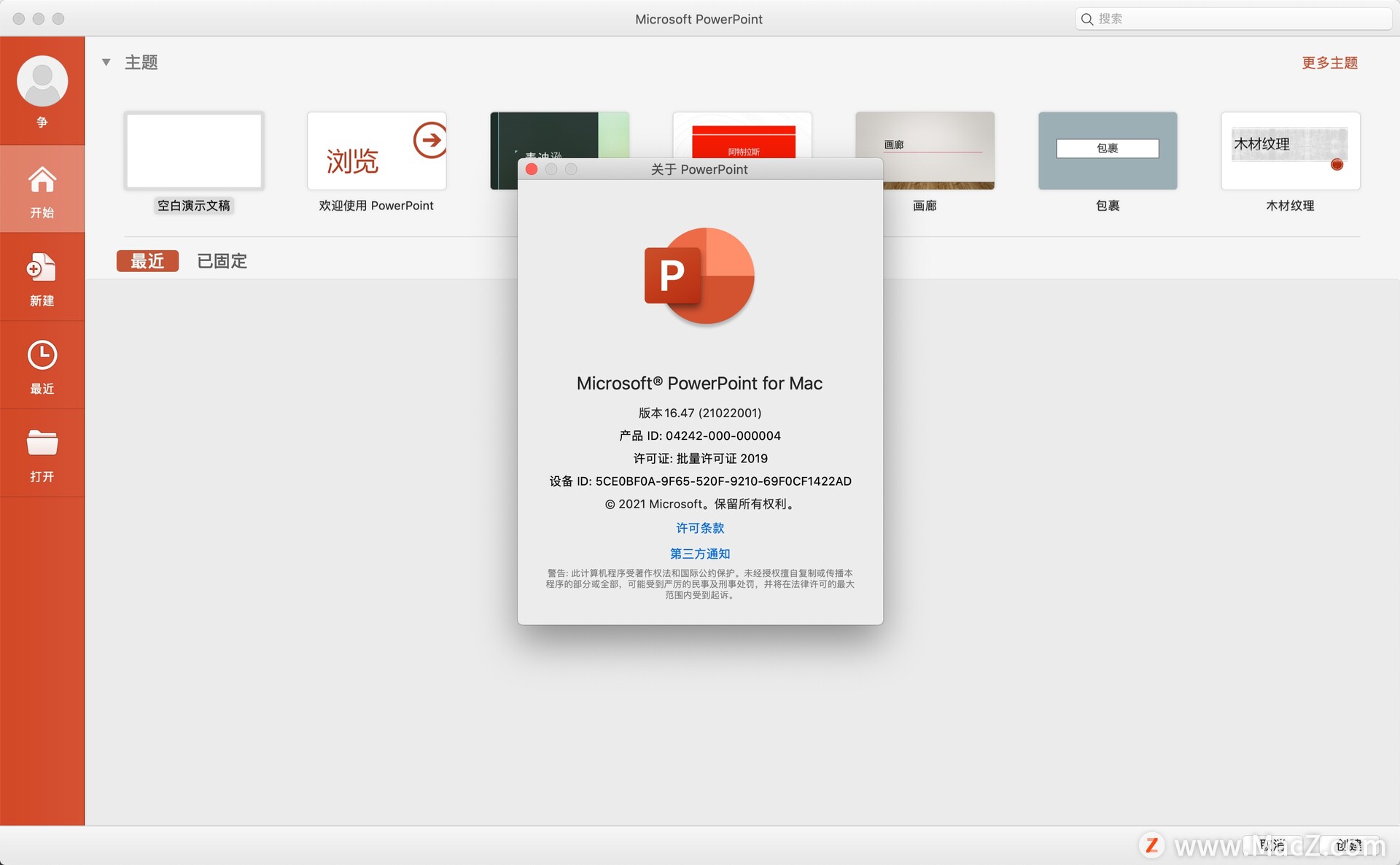The image size is (1400, 865).
Task: Click the © 2021 Microsoft copyright text
Action: 700,504
